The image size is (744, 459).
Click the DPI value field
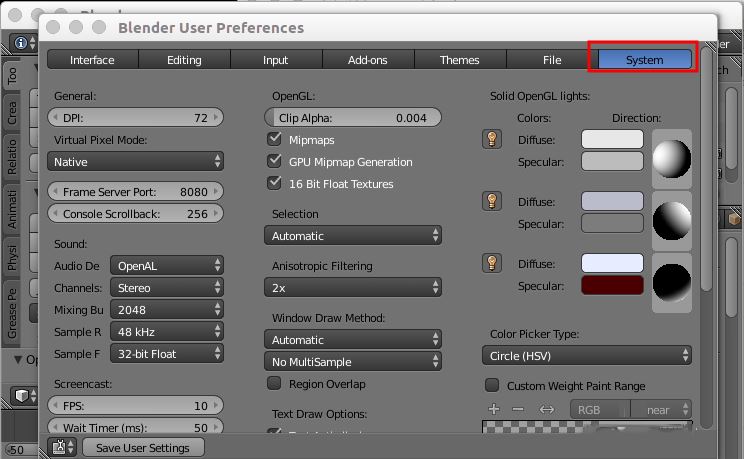135,117
